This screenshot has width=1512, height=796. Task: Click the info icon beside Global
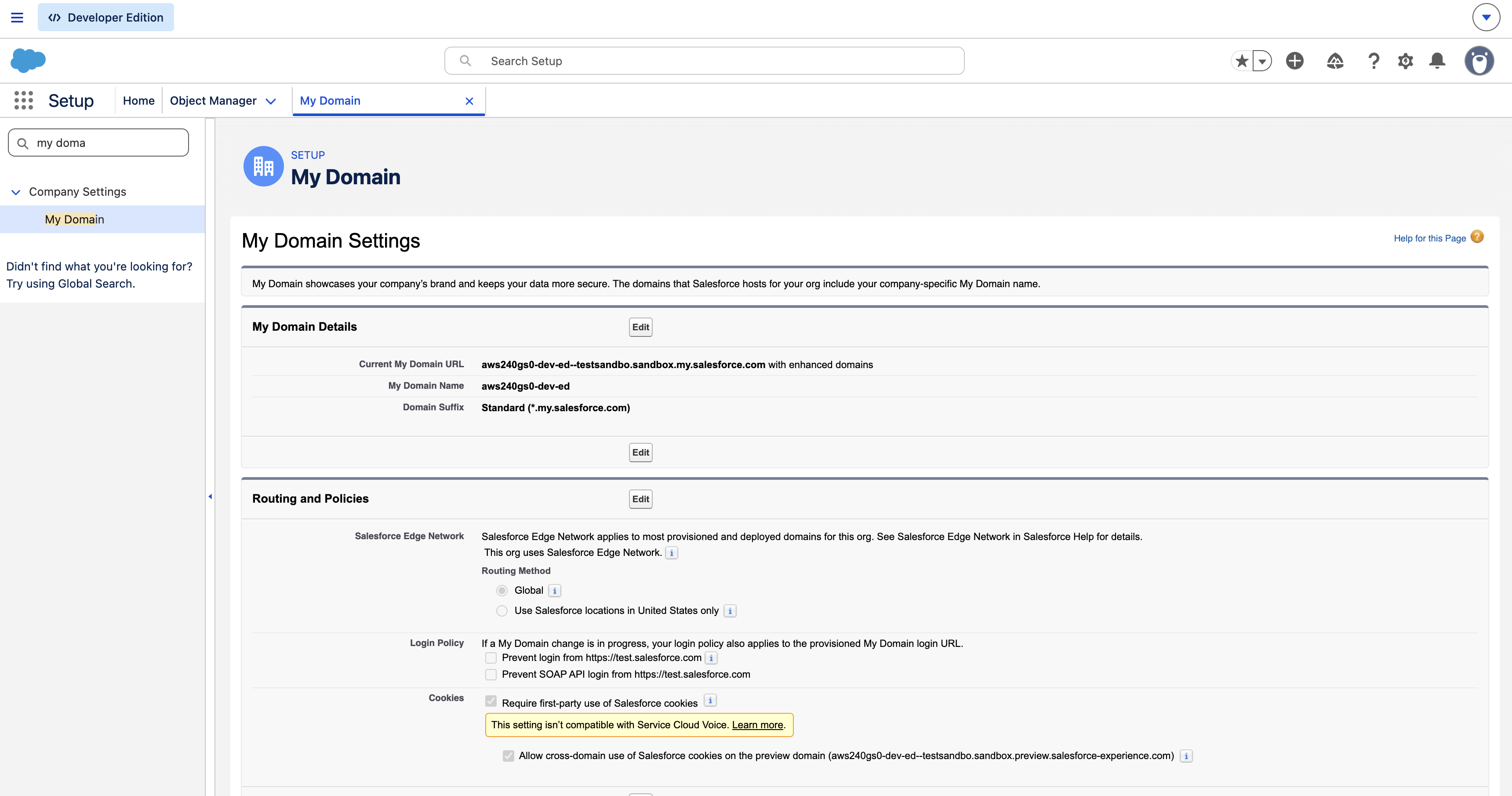click(555, 591)
